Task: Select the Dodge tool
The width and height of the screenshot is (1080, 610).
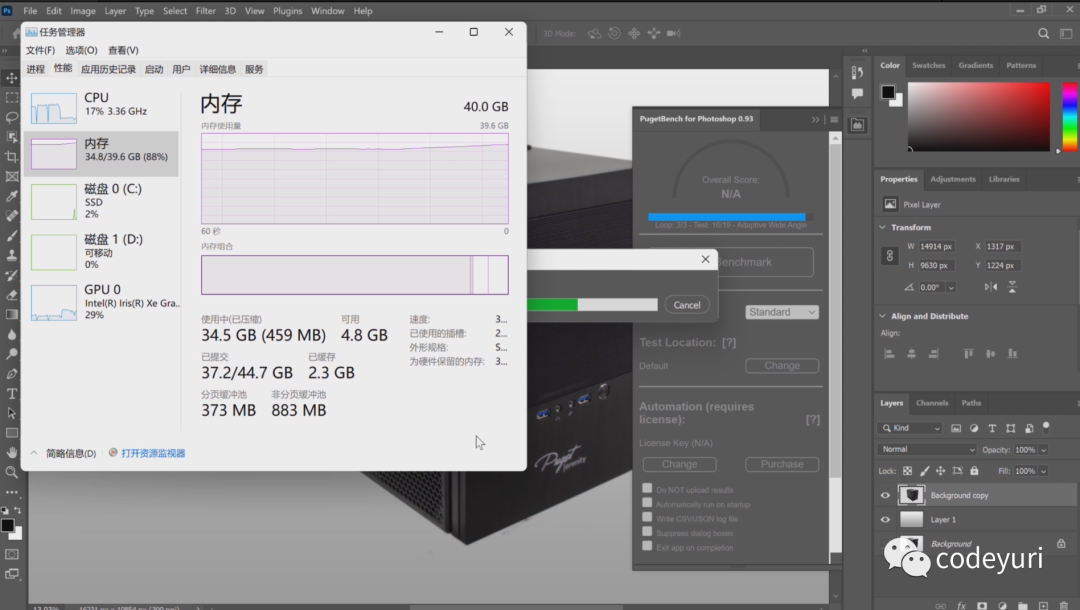Action: [x=12, y=354]
